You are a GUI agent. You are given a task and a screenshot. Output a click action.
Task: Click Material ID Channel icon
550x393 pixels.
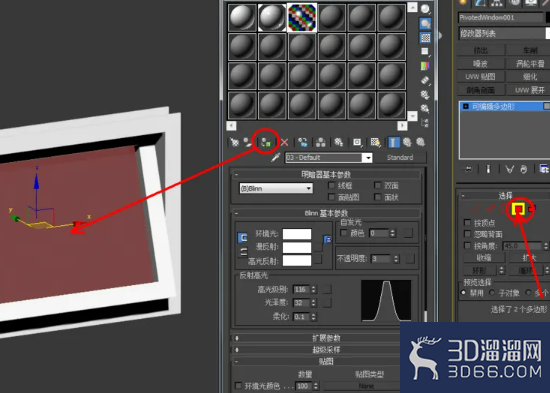[357, 142]
